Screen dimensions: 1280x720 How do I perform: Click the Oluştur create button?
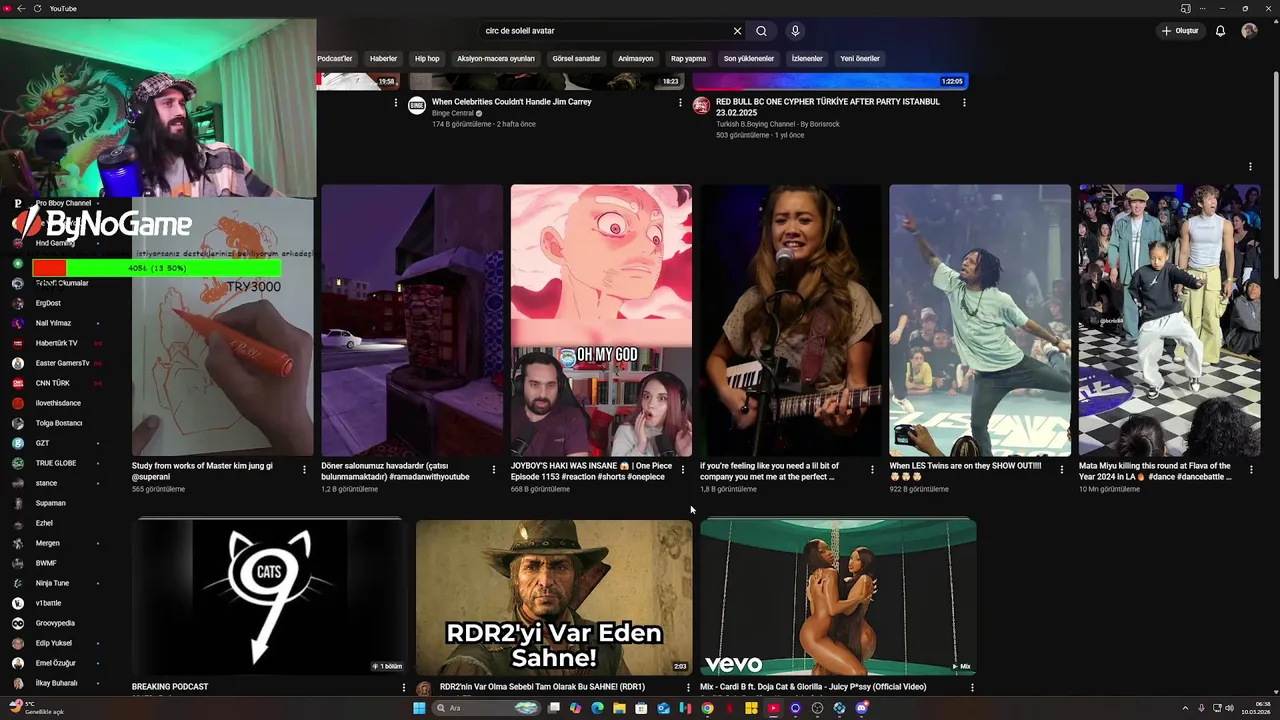(x=1180, y=31)
